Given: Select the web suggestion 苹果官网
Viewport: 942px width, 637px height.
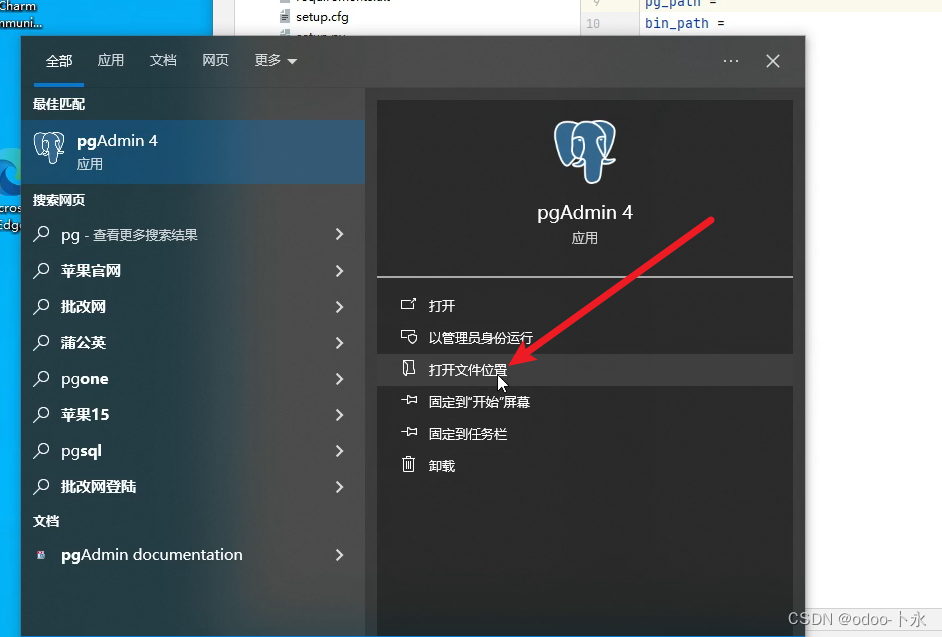Looking at the screenshot, I should pos(193,270).
